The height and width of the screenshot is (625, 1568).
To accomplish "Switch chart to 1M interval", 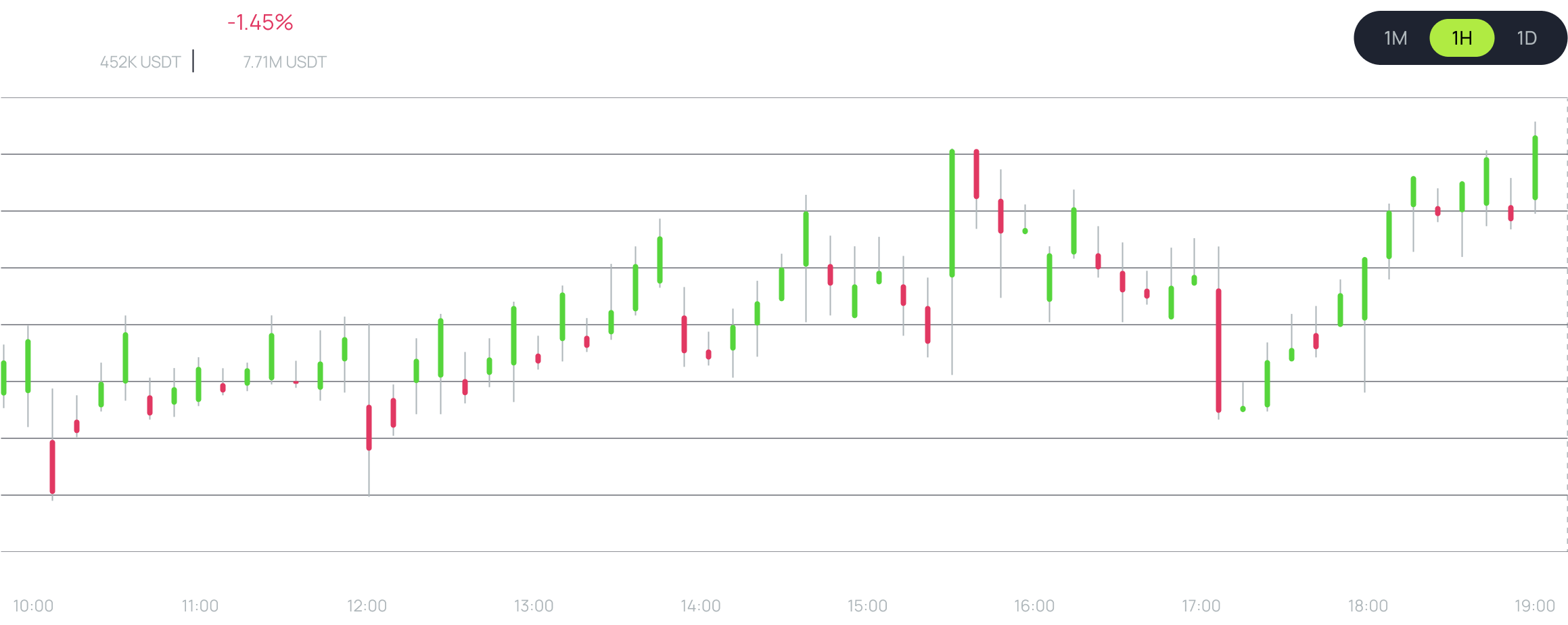I will pyautogui.click(x=1396, y=38).
